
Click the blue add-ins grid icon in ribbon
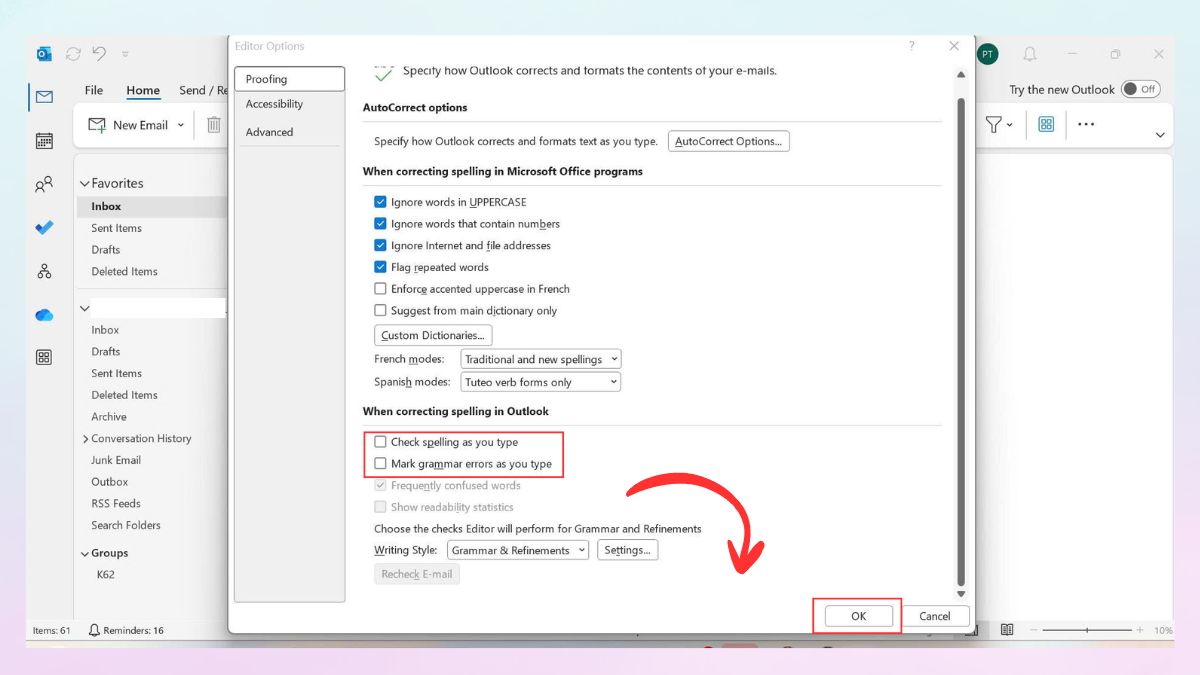pos(1046,125)
